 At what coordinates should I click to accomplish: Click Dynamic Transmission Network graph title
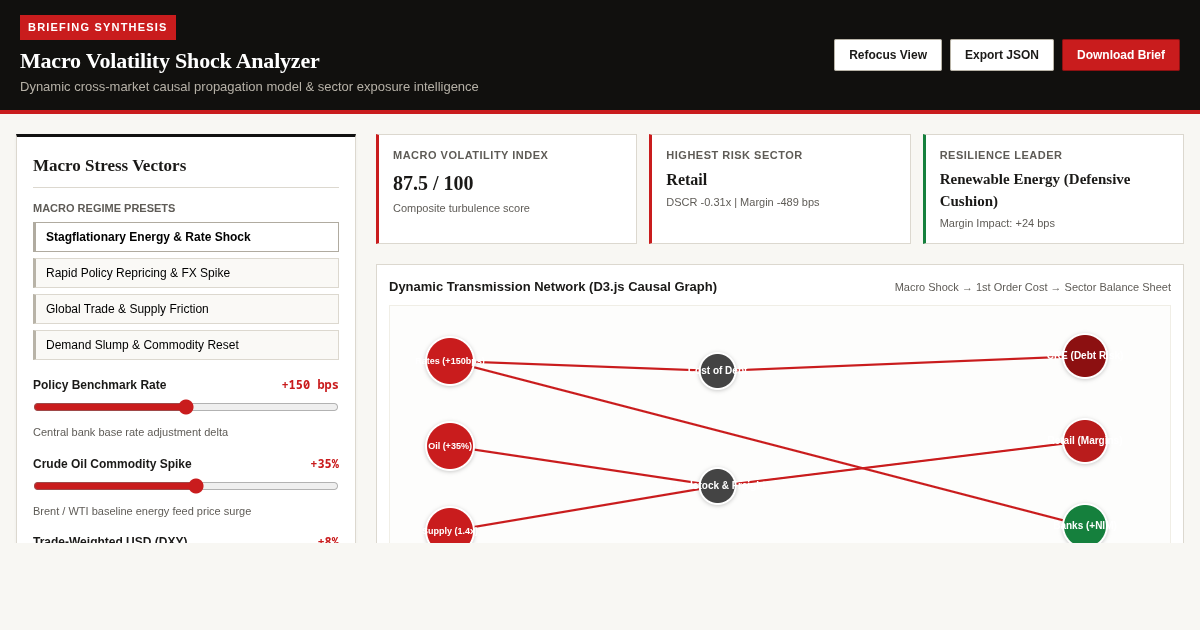[553, 287]
